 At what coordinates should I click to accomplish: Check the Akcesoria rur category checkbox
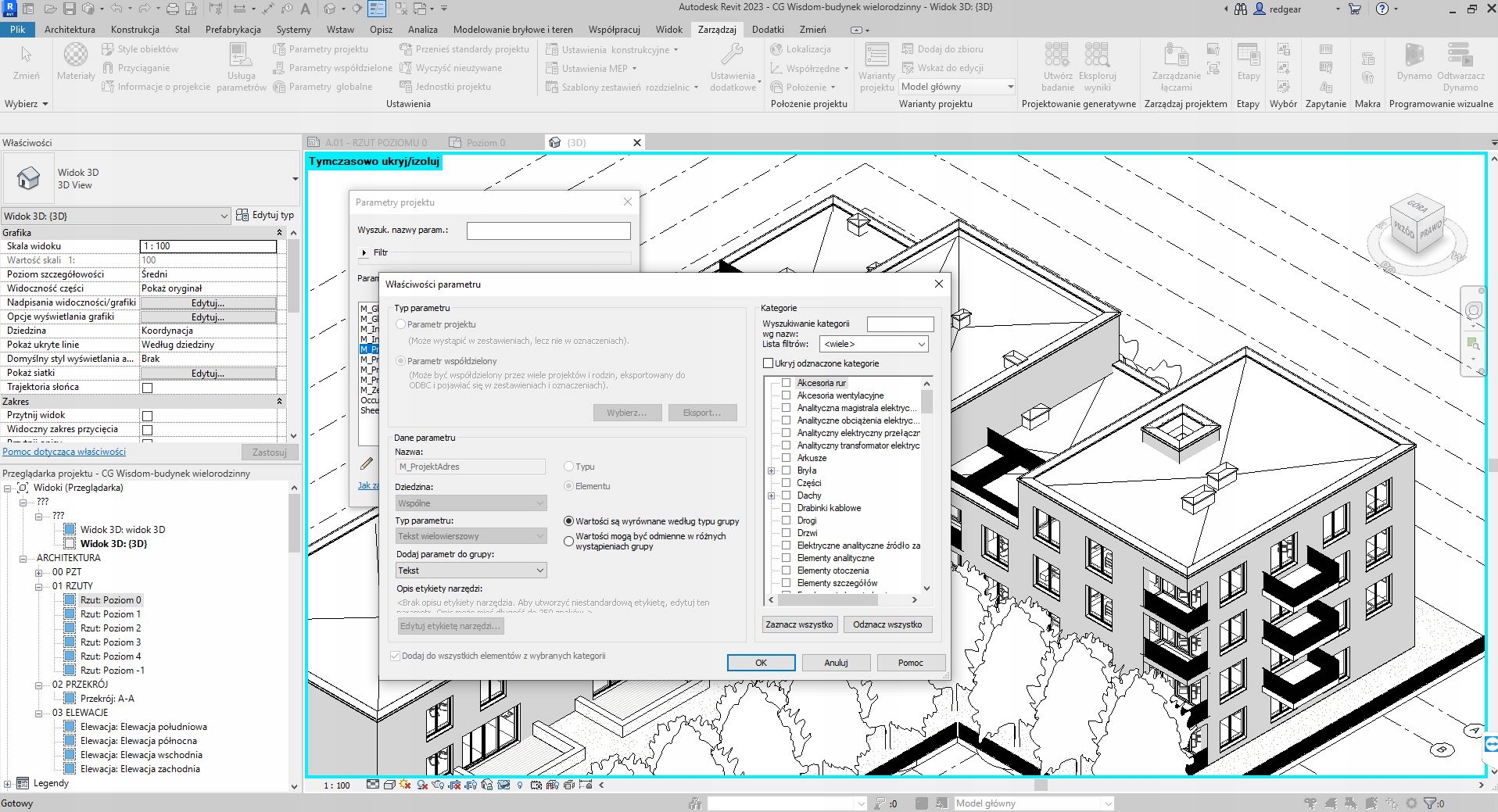coord(787,383)
